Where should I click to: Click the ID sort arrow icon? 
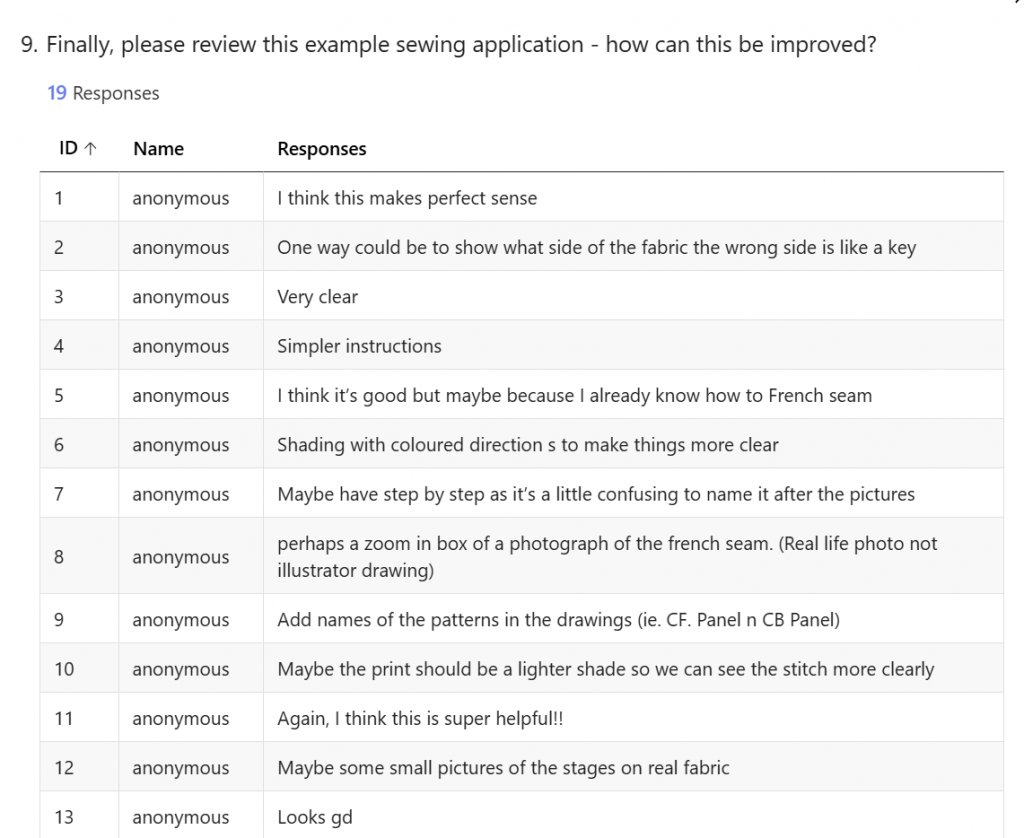[x=91, y=149]
